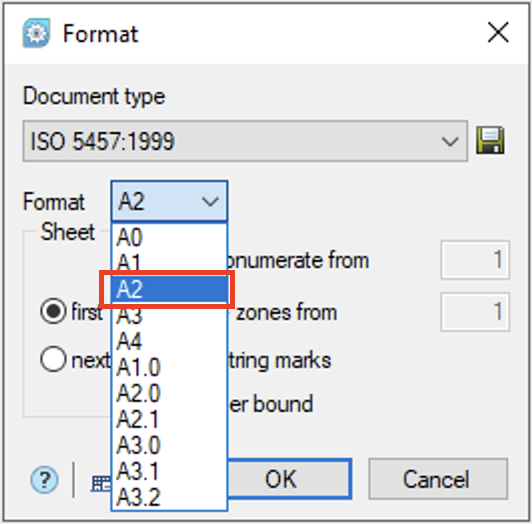This screenshot has height=524, width=532.
Task: Select the next sheet radio button
Action: (x=53, y=359)
